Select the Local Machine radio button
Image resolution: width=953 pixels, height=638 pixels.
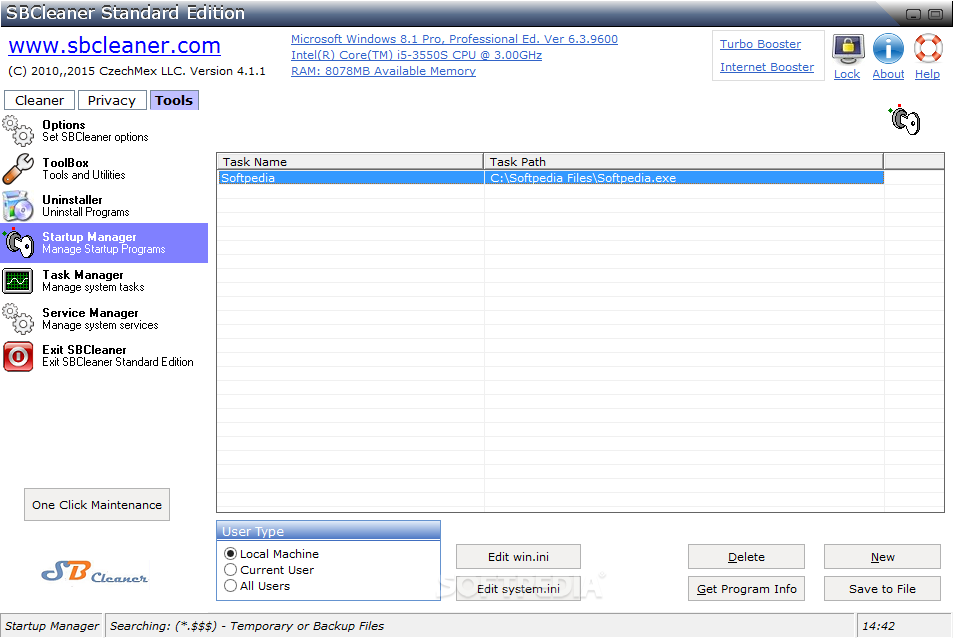(230, 554)
